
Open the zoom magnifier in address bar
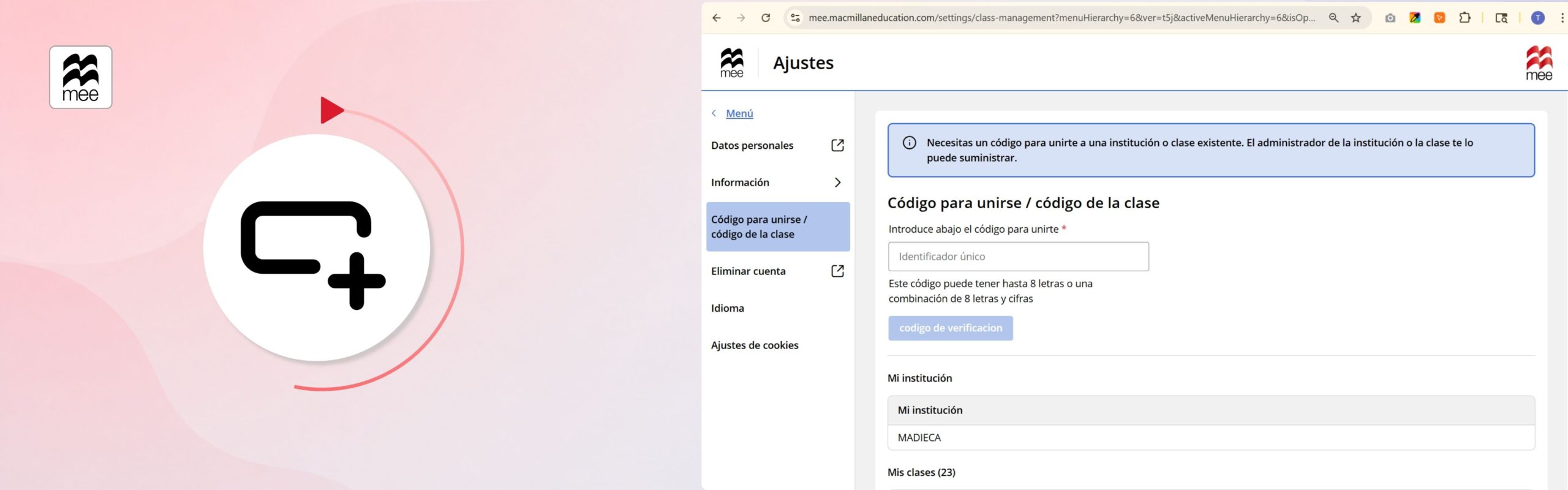(x=1333, y=18)
